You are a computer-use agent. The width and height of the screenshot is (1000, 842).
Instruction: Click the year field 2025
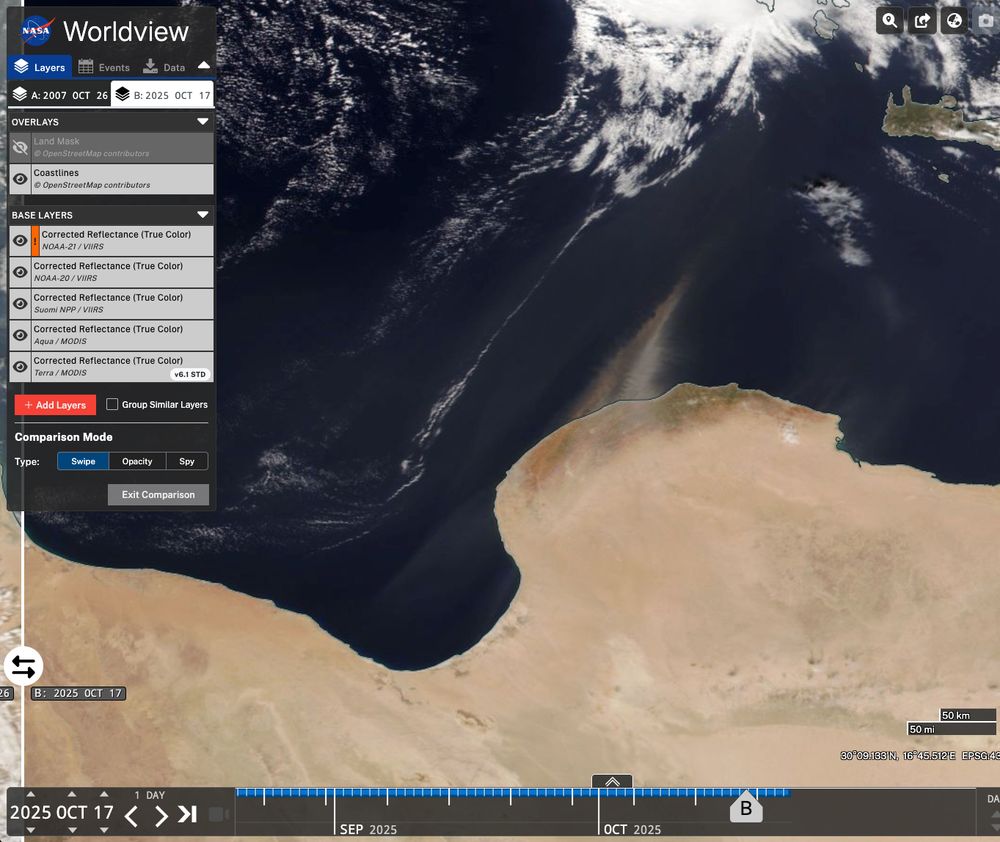tap(31, 812)
